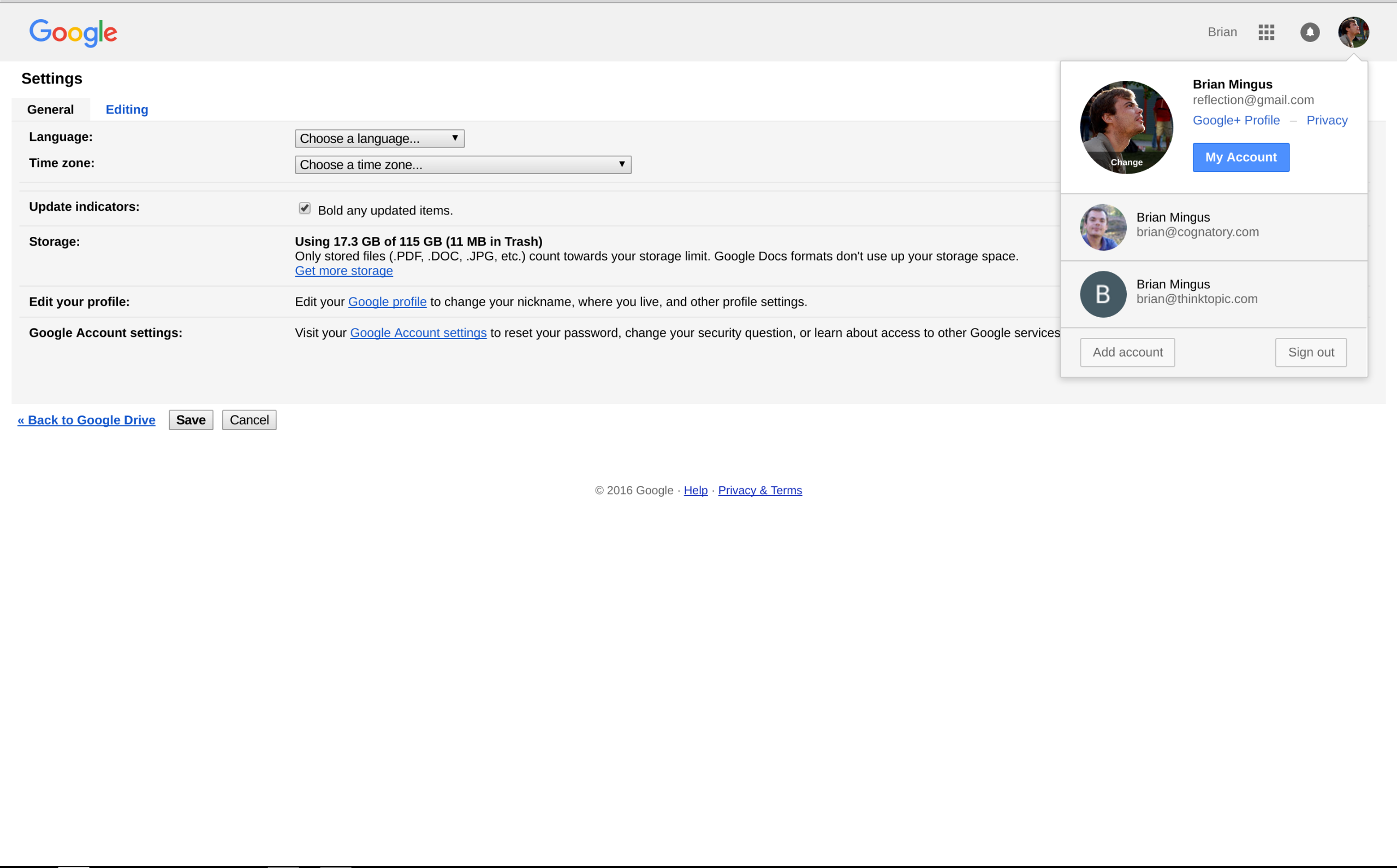Select the letter B avatar for brian@thinktopic.com

click(1103, 294)
